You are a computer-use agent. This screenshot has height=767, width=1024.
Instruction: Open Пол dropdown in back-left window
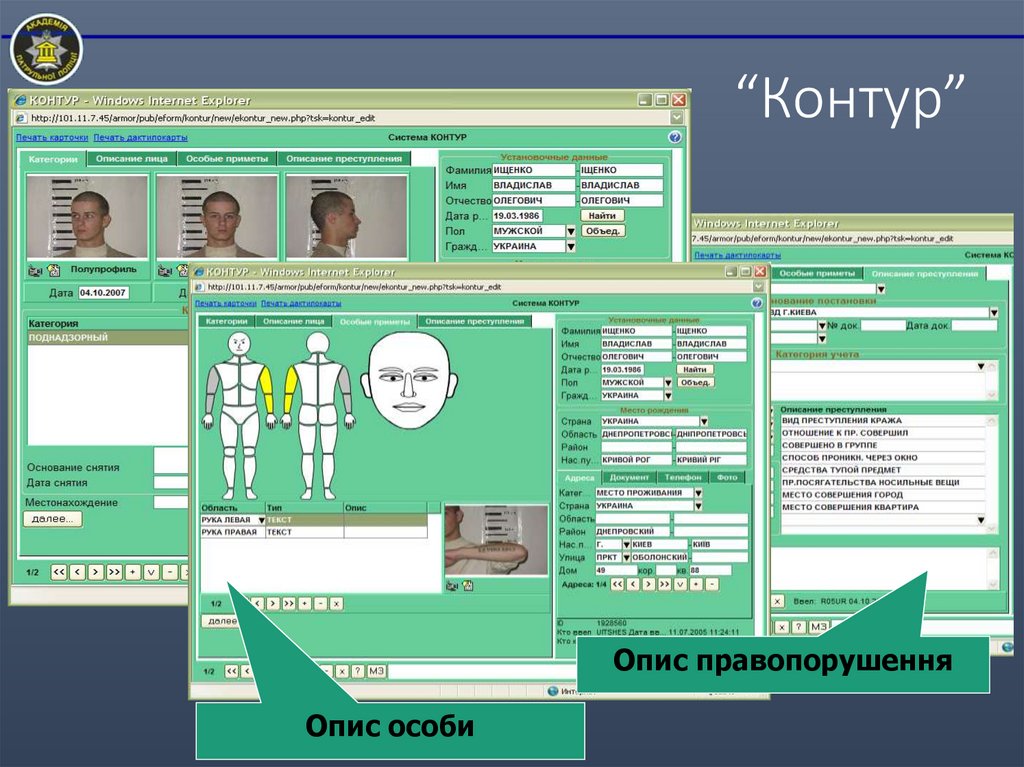571,231
